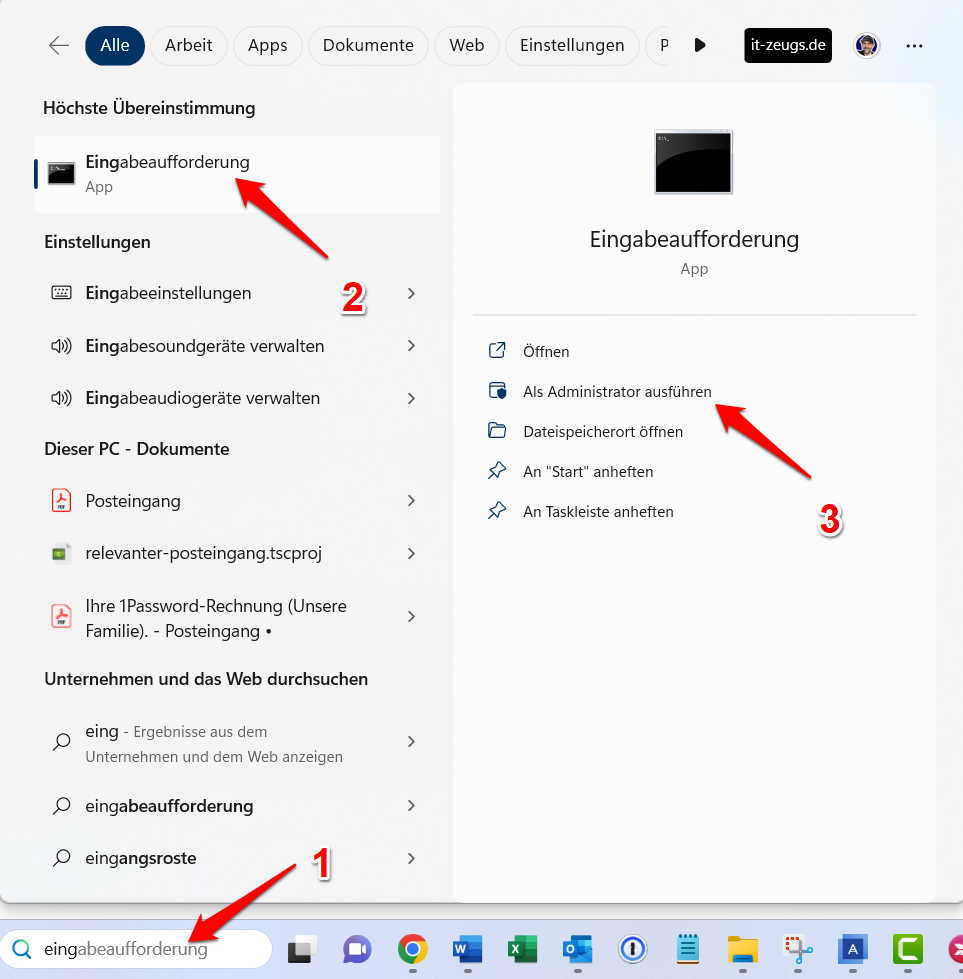Launch Outlook from the taskbar
Image resolution: width=963 pixels, height=979 pixels.
point(578,949)
